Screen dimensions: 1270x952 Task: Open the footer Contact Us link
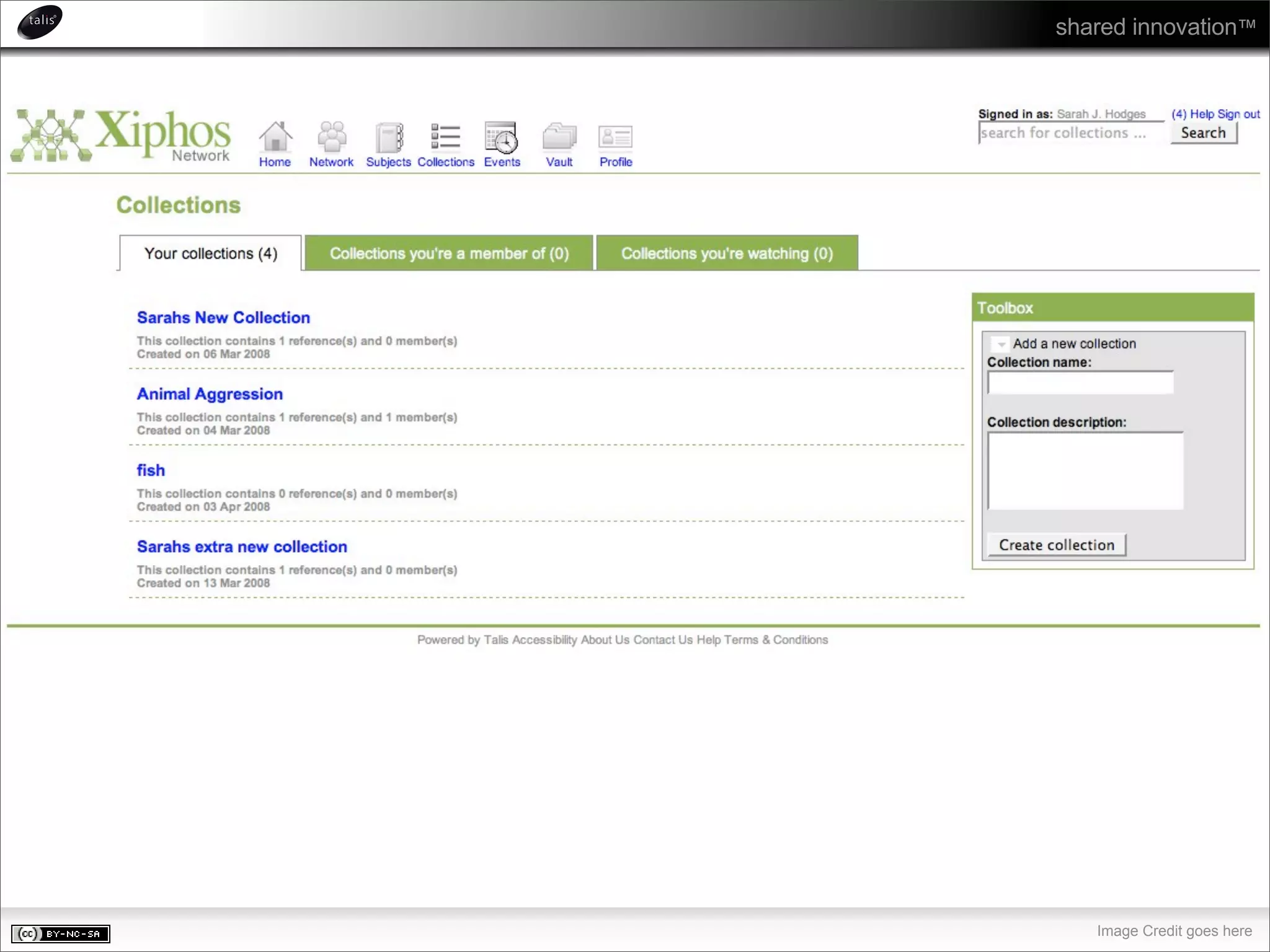[x=663, y=640]
